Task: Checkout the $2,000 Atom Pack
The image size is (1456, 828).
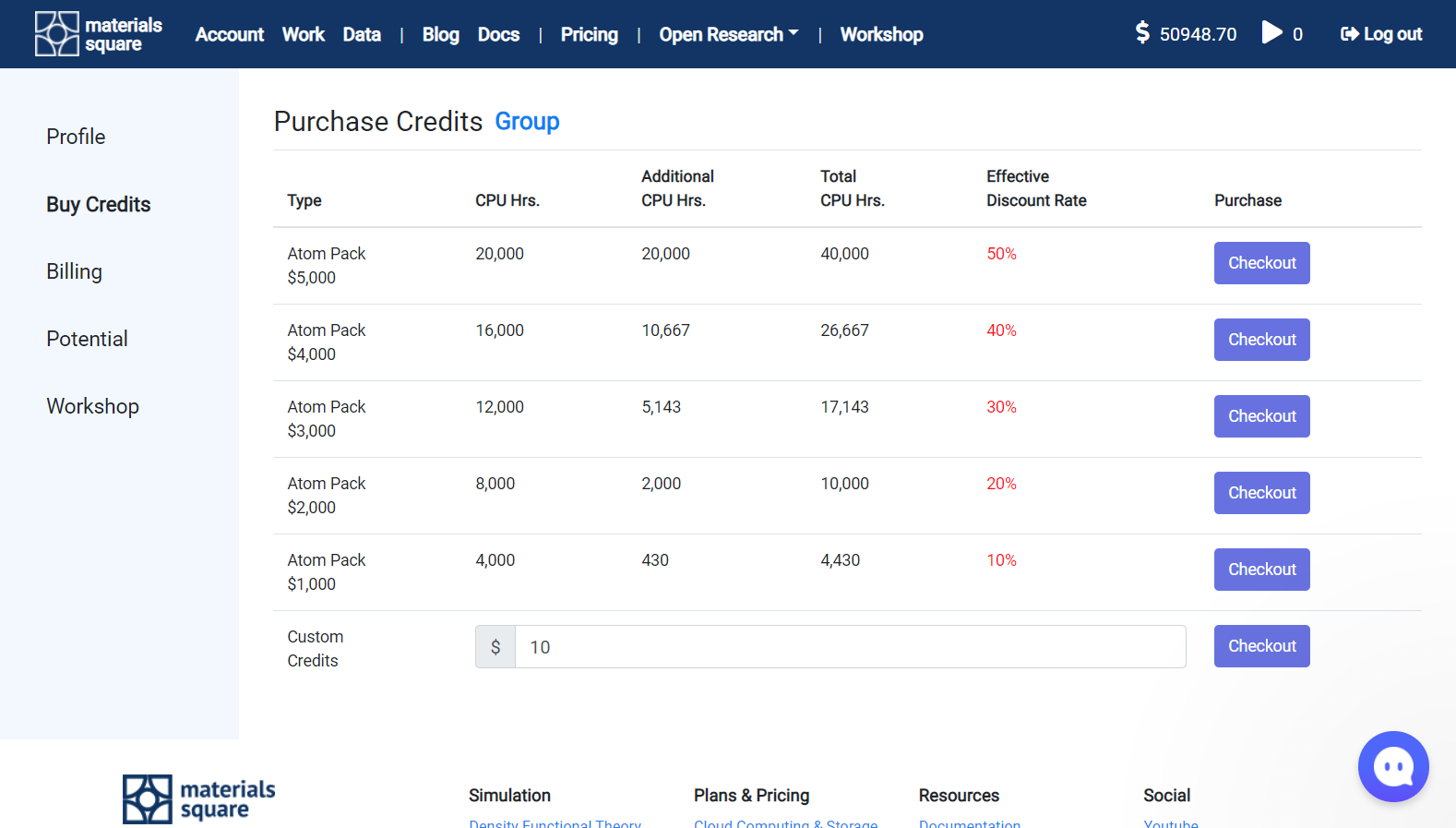Action: click(1261, 493)
